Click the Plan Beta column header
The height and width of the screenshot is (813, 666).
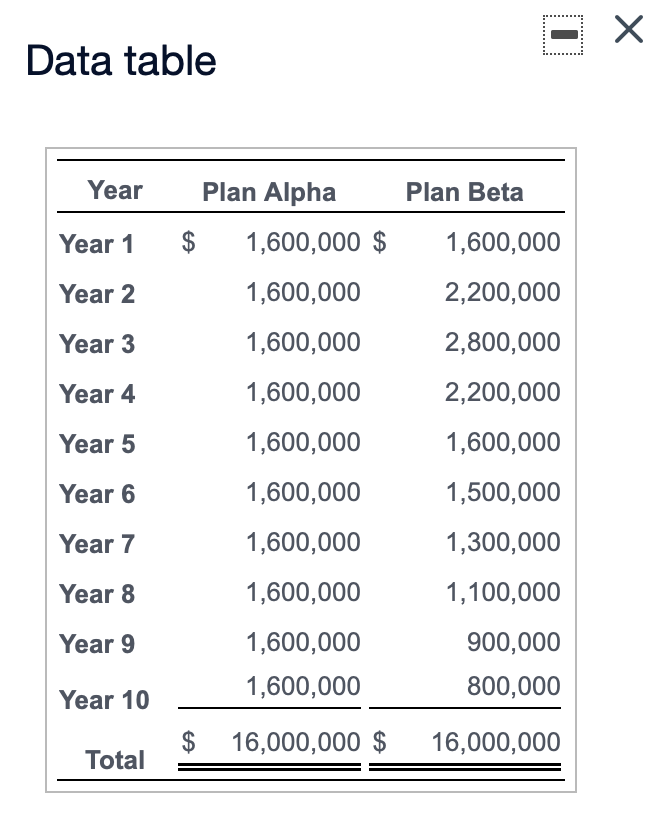[465, 191]
